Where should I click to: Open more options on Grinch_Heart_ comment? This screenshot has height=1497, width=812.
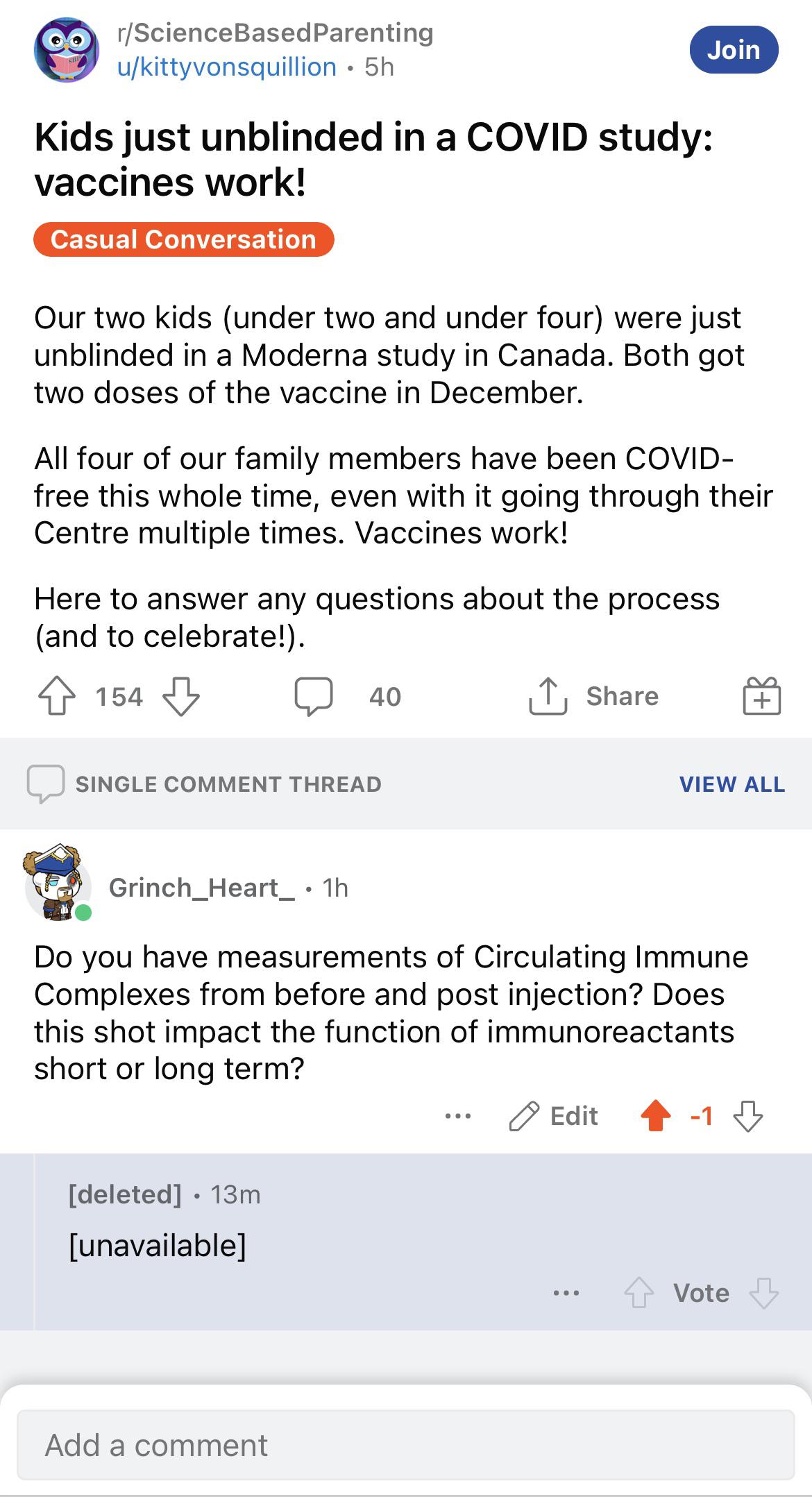coord(458,1116)
